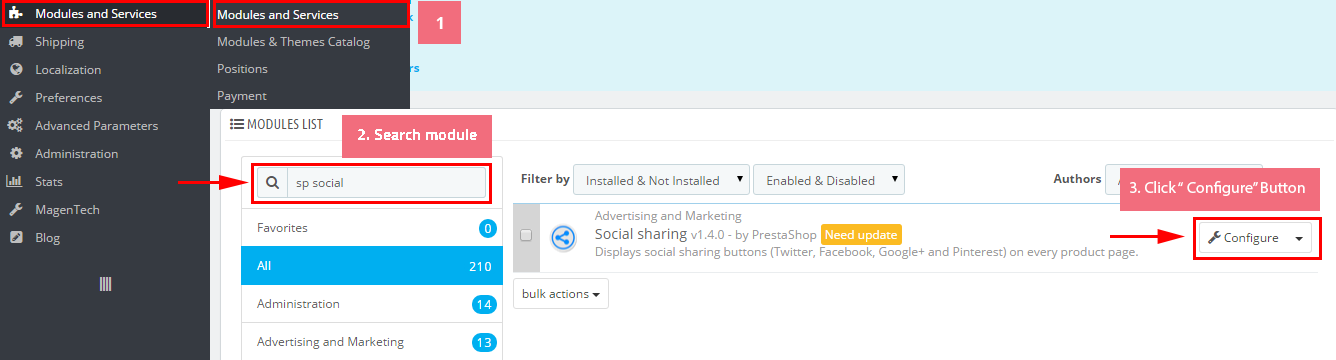Click the search magnifier icon
The image size is (1336, 360).
point(271,183)
